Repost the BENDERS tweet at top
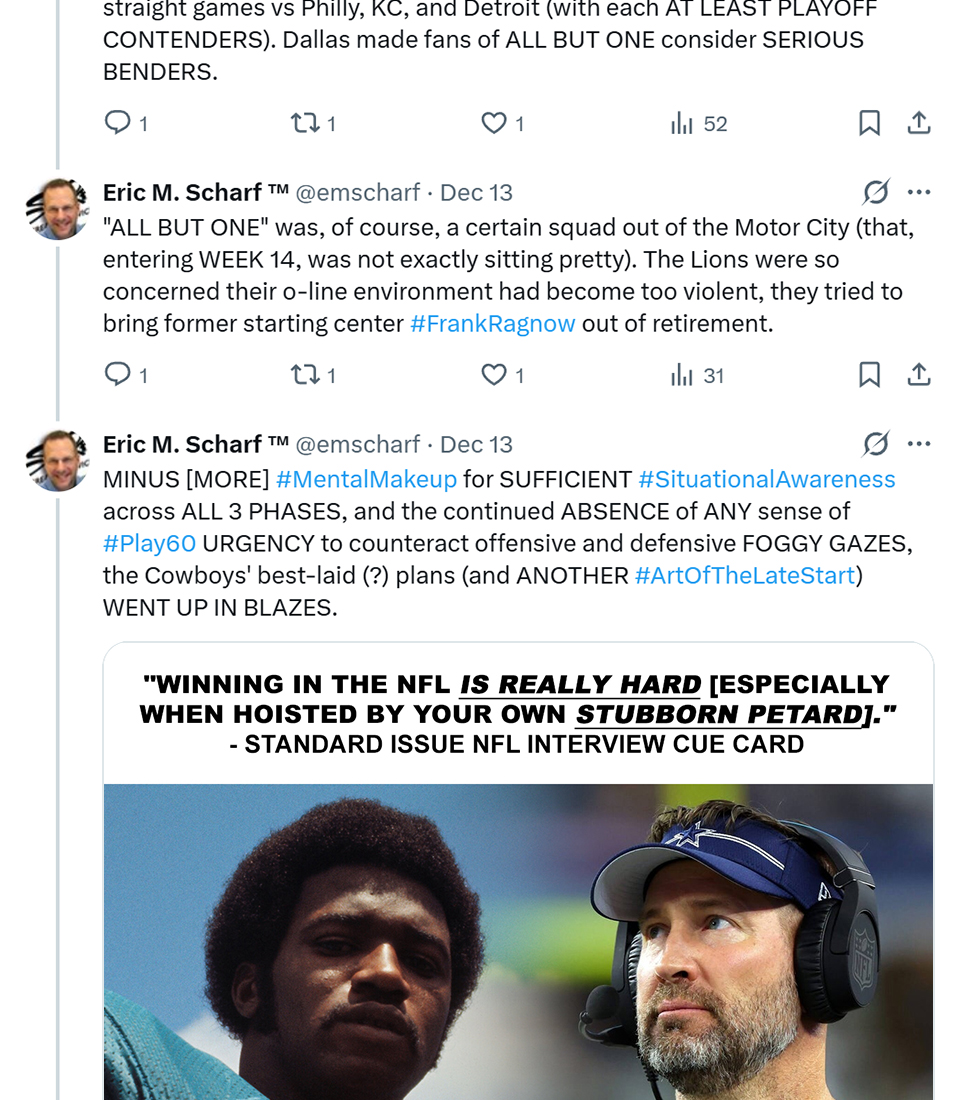The width and height of the screenshot is (960, 1100). 303,123
